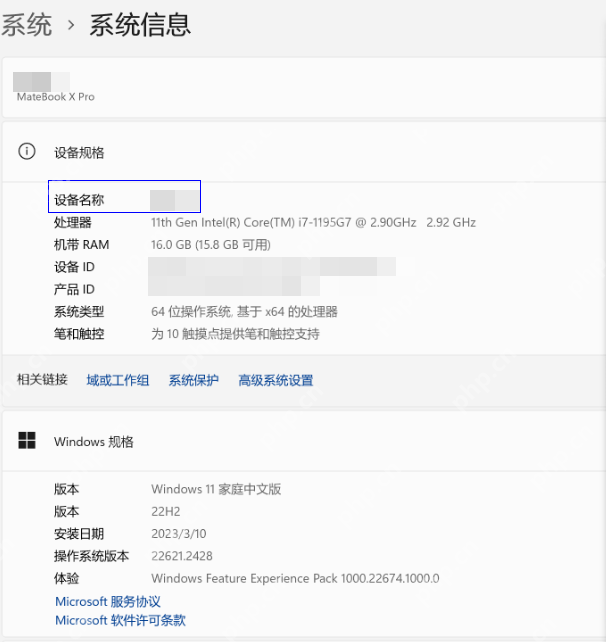This screenshot has height=642, width=606.
Task: Click the blurred 设备 ID value
Action: point(272,267)
